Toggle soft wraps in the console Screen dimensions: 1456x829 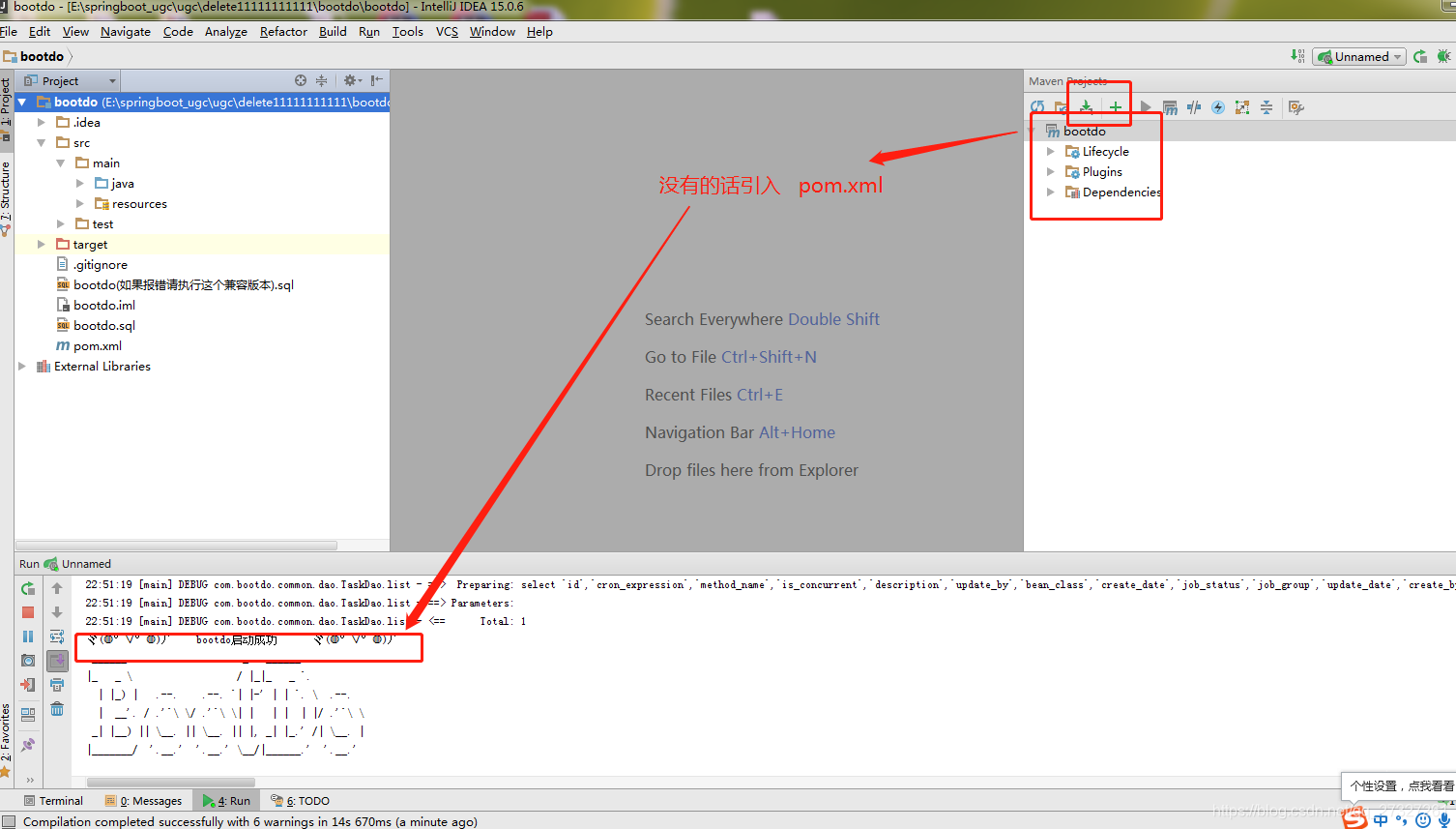coord(57,637)
